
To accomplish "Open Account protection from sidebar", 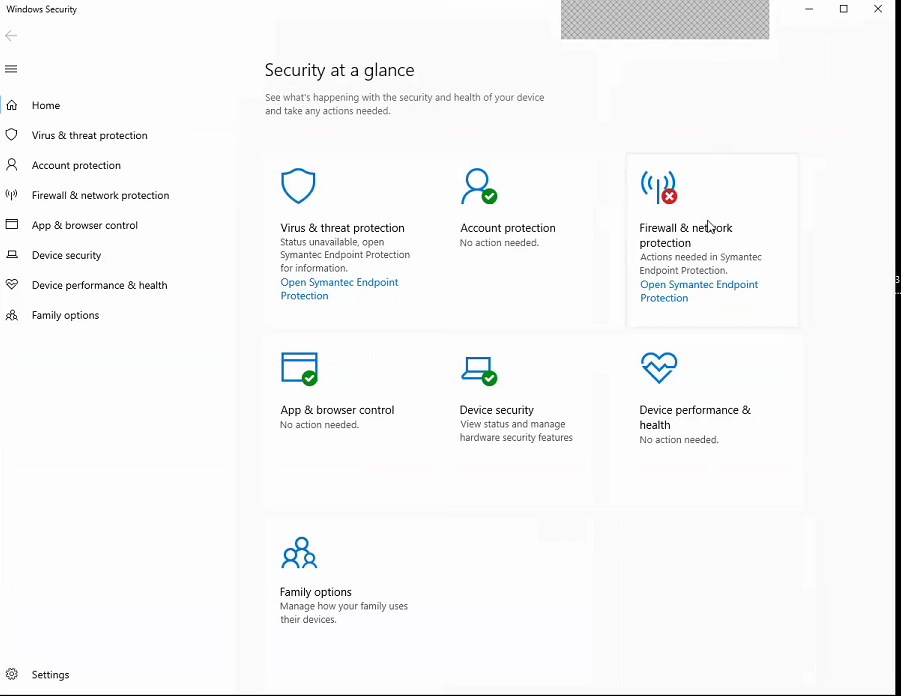I will [76, 166].
